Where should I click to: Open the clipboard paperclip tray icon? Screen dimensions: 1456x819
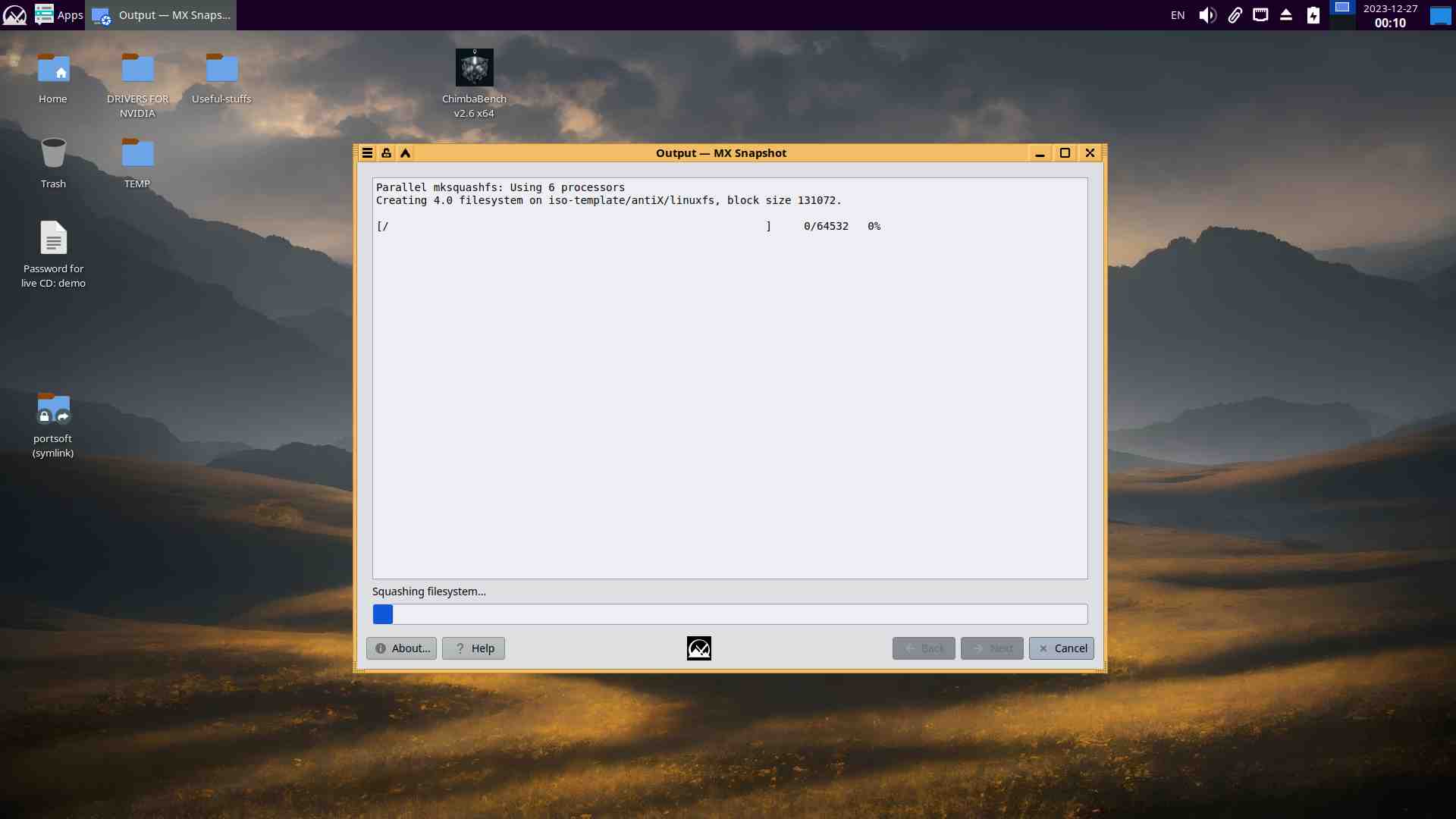coord(1235,15)
